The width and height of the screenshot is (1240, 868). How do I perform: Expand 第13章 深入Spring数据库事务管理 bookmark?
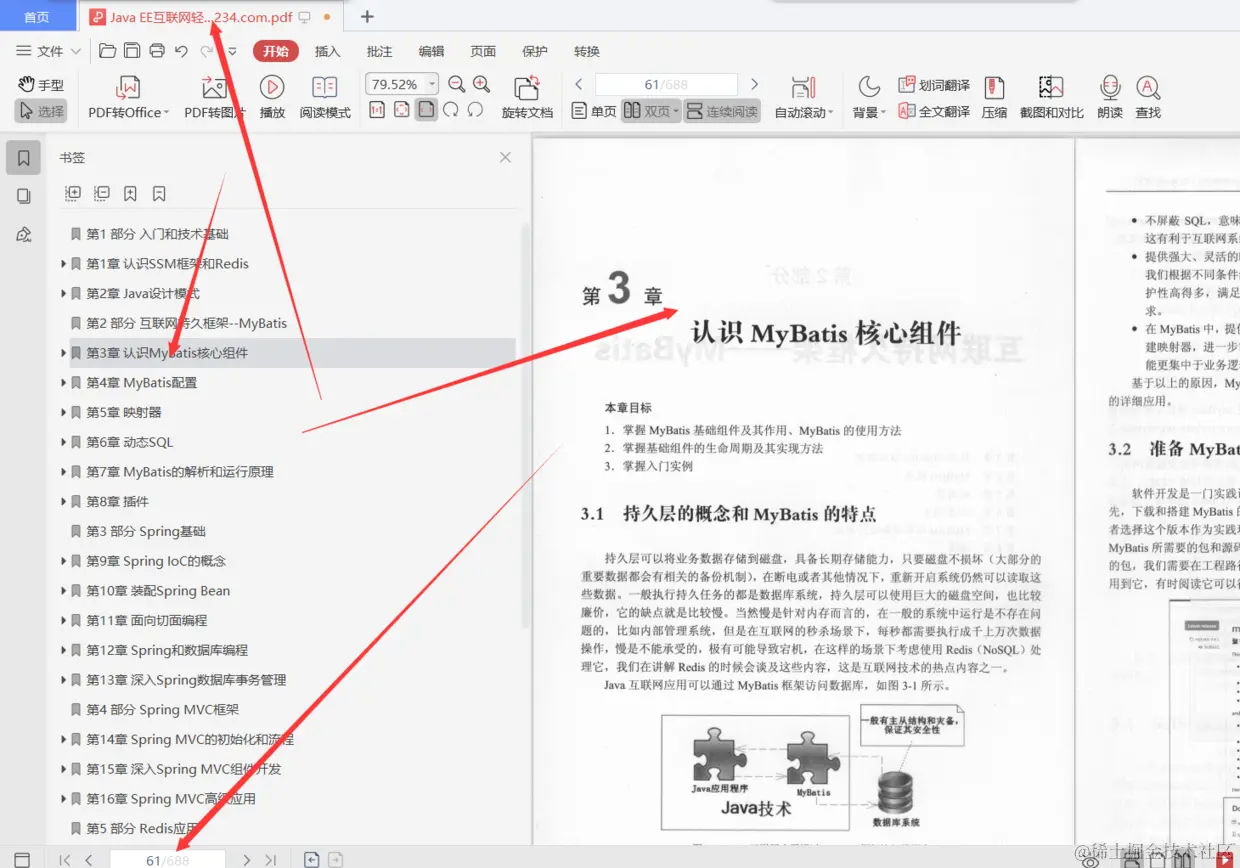tap(64, 680)
